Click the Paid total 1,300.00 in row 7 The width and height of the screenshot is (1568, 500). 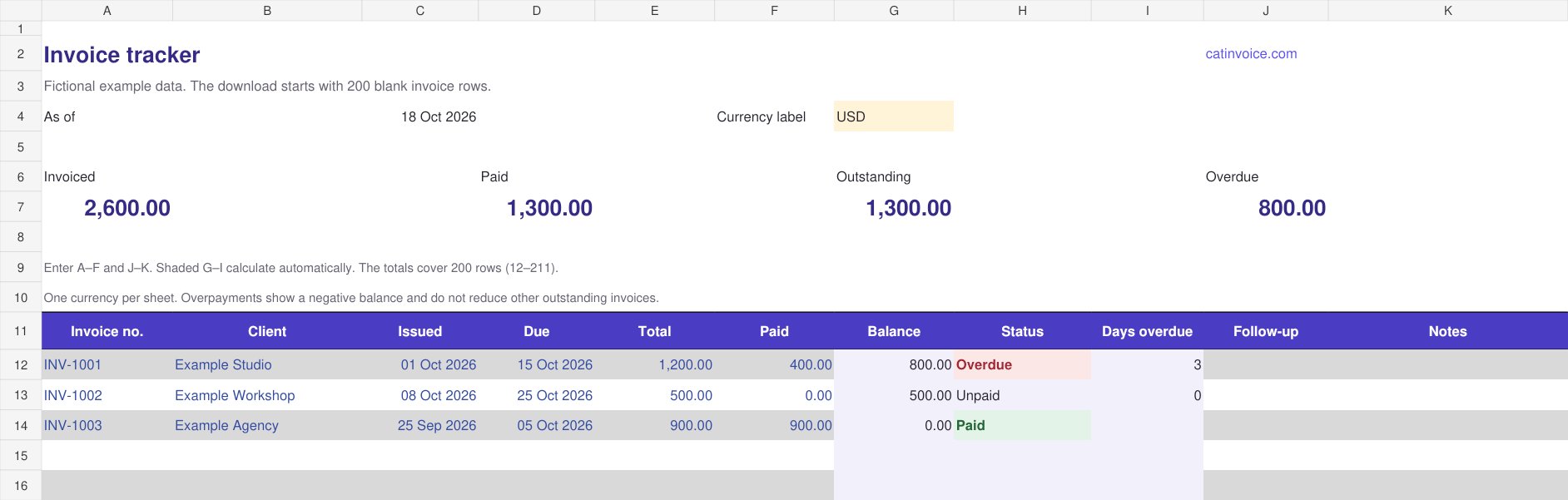click(549, 208)
